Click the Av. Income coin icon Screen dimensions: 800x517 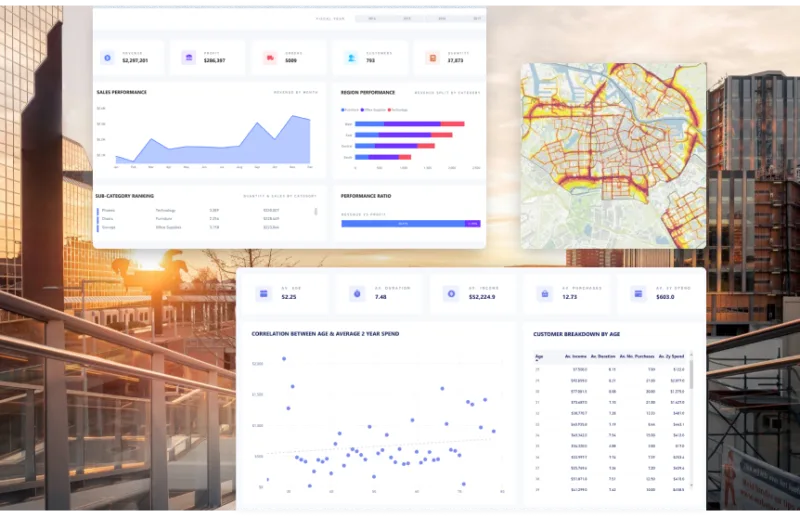coord(451,294)
